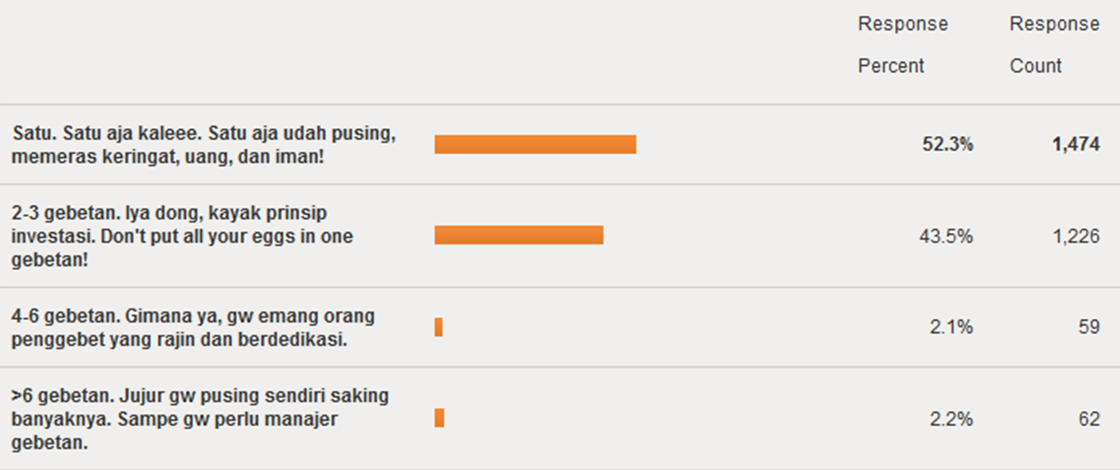Click the 'Response' word above 'Count'
This screenshot has height=470, width=1120.
pos(1054,24)
